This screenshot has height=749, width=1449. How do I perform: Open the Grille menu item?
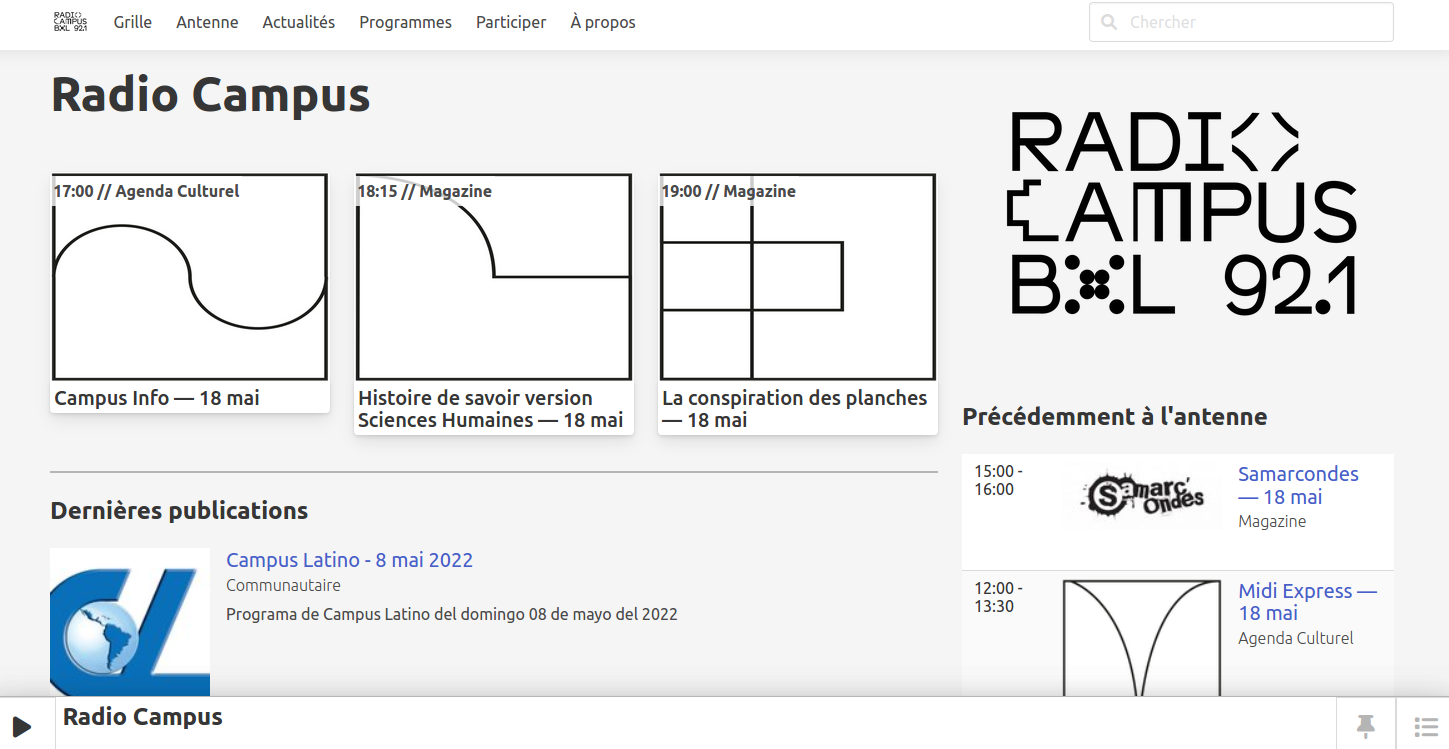(132, 22)
